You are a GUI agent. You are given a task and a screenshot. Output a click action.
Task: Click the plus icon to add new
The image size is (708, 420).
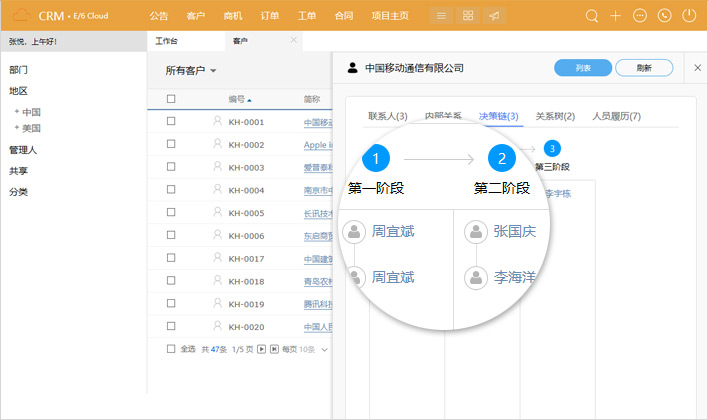[x=616, y=16]
